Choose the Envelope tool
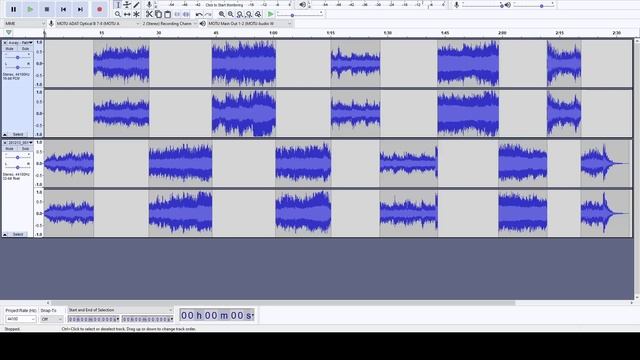Screen dimensions: 640x360 pos(127,5)
